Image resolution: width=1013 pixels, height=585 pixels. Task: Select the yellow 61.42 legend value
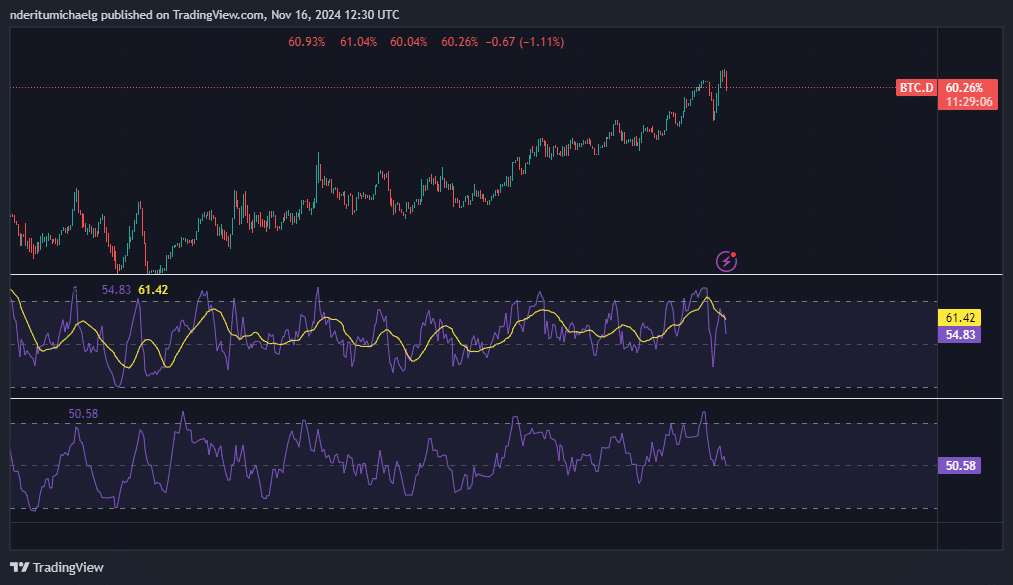point(152,289)
